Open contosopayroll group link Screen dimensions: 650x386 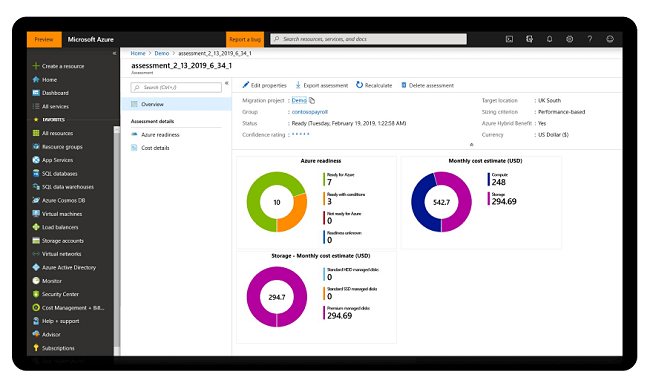[310, 112]
